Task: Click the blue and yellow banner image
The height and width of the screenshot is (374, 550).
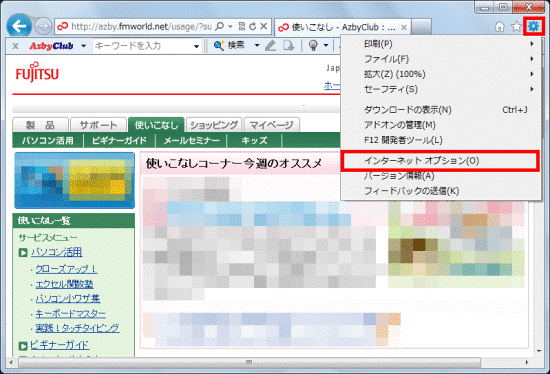Action: (x=74, y=180)
